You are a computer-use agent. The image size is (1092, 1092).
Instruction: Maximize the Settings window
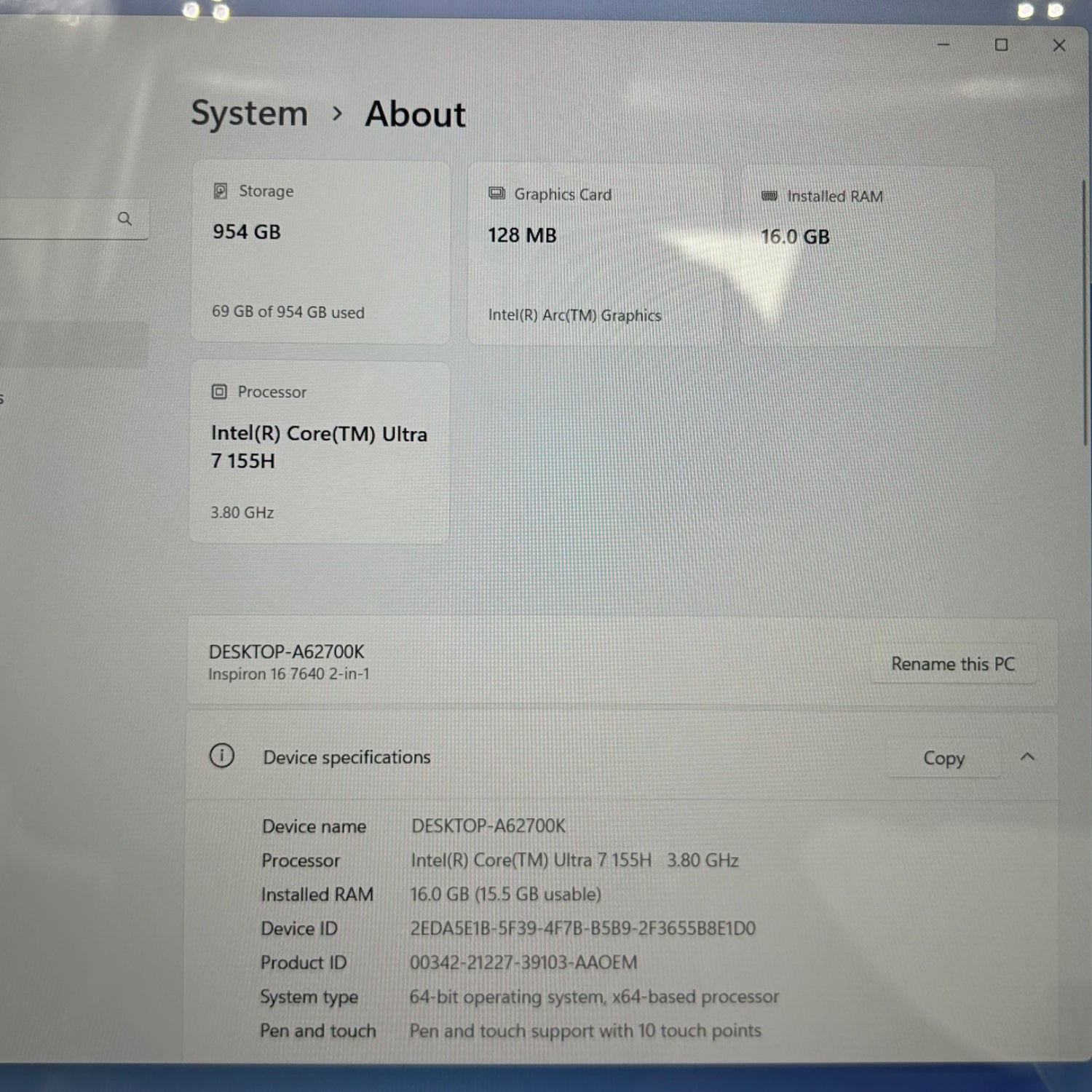pos(1001,45)
